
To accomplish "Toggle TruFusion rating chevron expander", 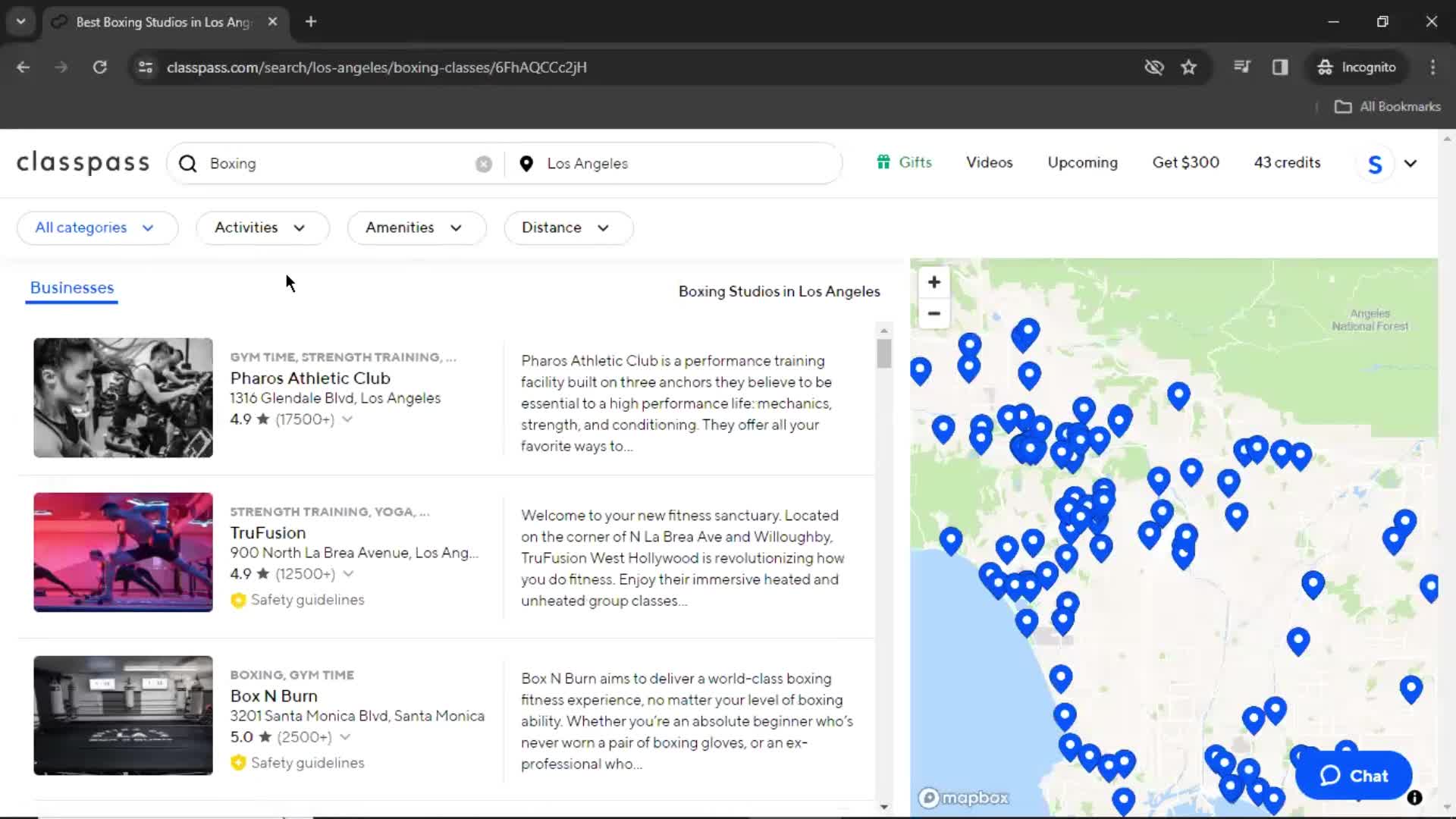I will [349, 573].
